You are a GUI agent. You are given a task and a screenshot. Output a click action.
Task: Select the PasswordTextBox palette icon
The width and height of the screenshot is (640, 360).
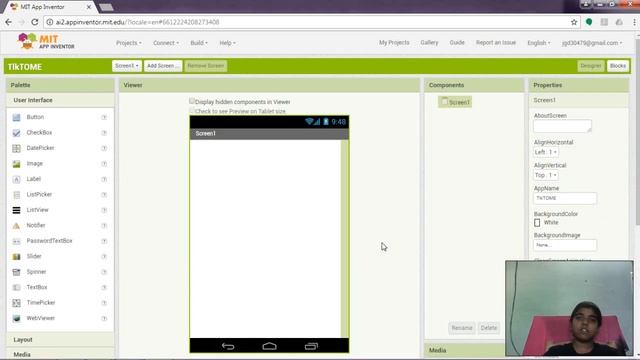[16, 241]
